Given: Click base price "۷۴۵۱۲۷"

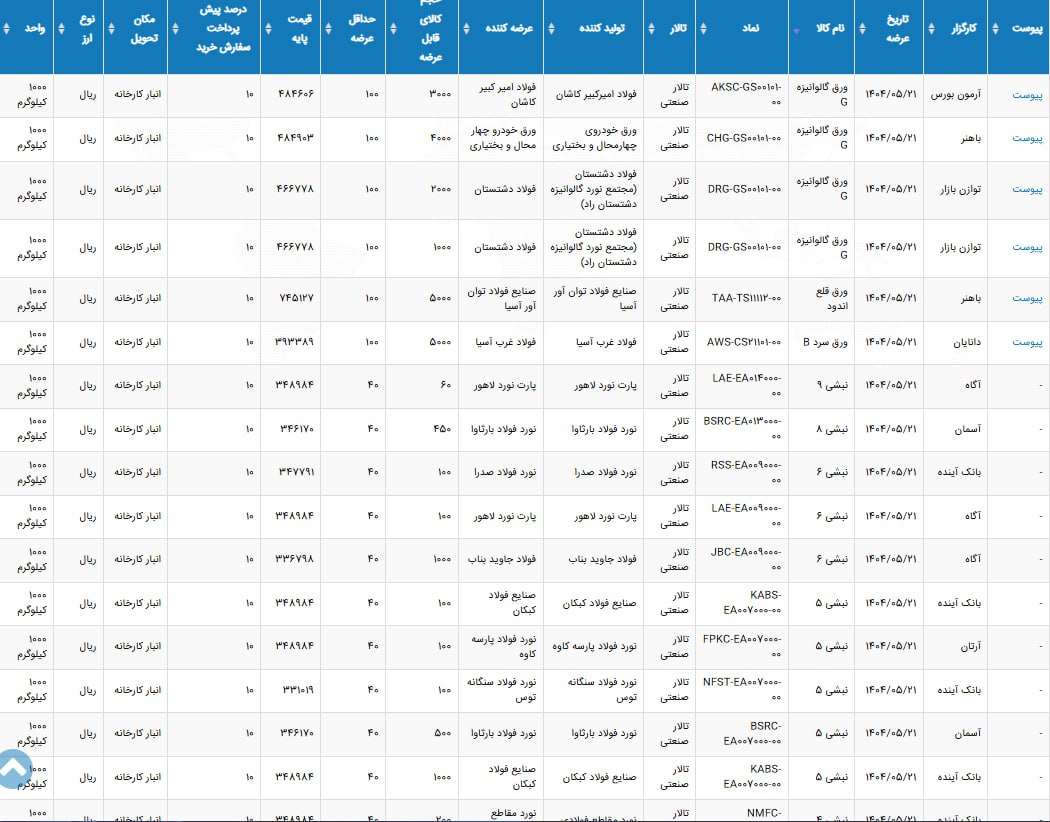Looking at the screenshot, I should (295, 298).
